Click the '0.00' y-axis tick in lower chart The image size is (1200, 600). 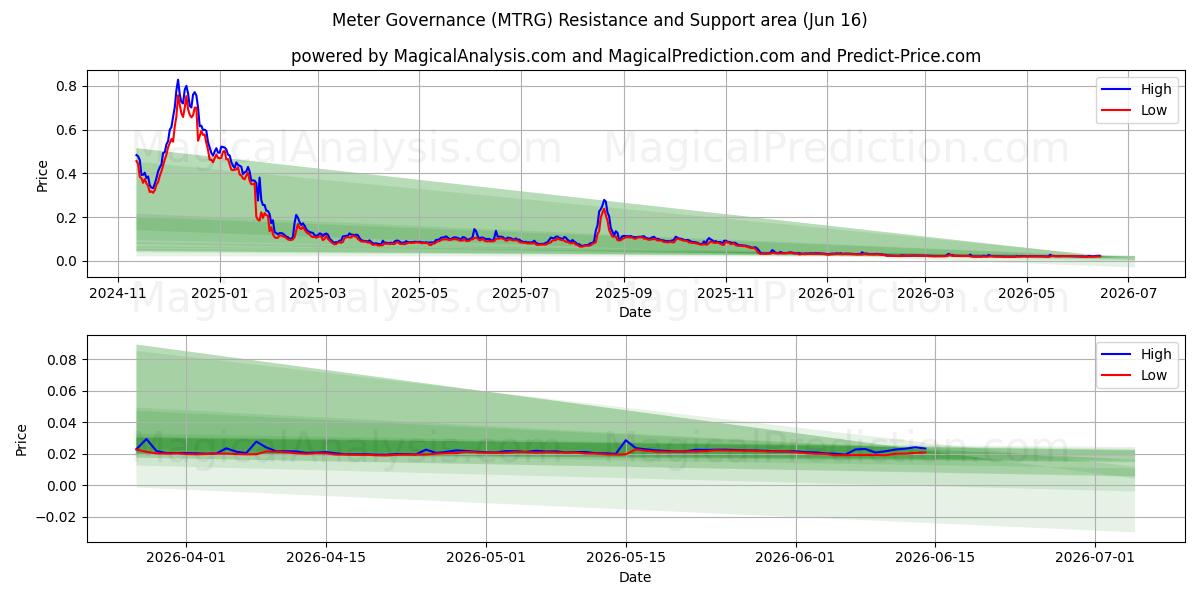[63, 486]
